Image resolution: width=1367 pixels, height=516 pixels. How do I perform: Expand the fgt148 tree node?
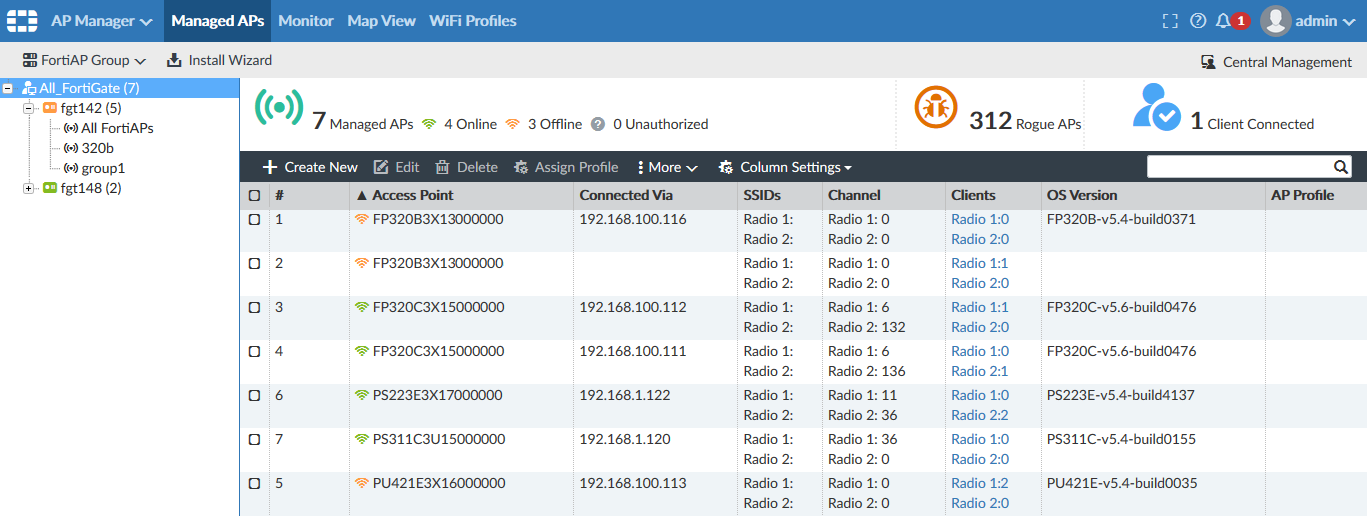tap(28, 188)
